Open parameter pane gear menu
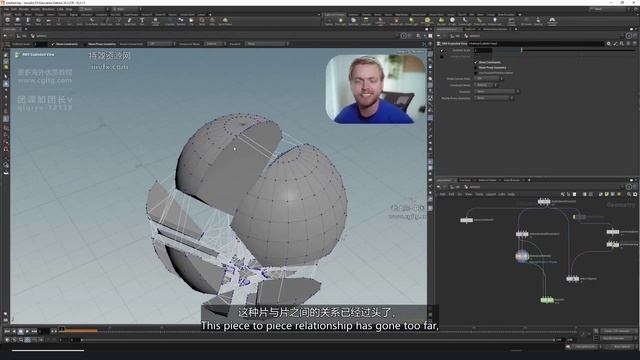Screen dimensions: 640x360 point(608,43)
